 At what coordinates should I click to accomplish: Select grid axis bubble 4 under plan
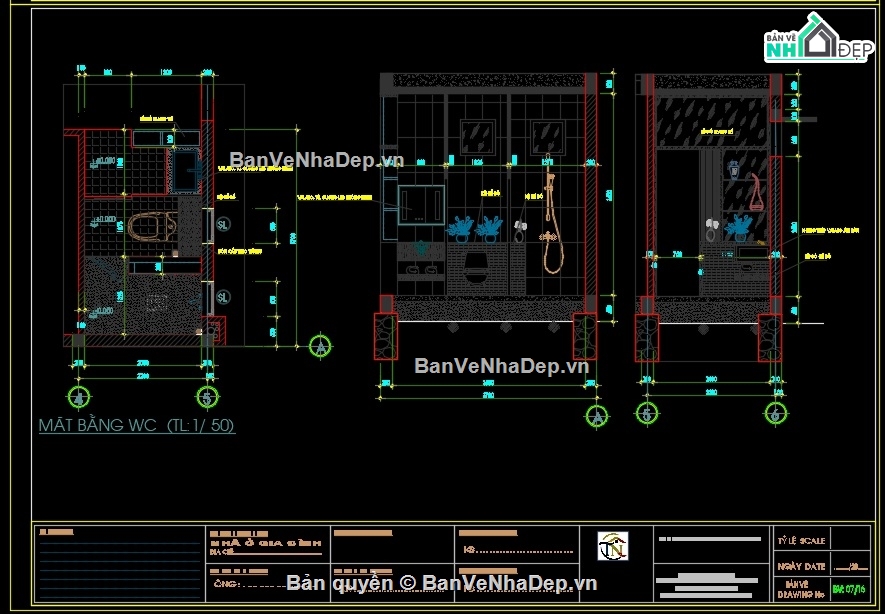click(78, 397)
